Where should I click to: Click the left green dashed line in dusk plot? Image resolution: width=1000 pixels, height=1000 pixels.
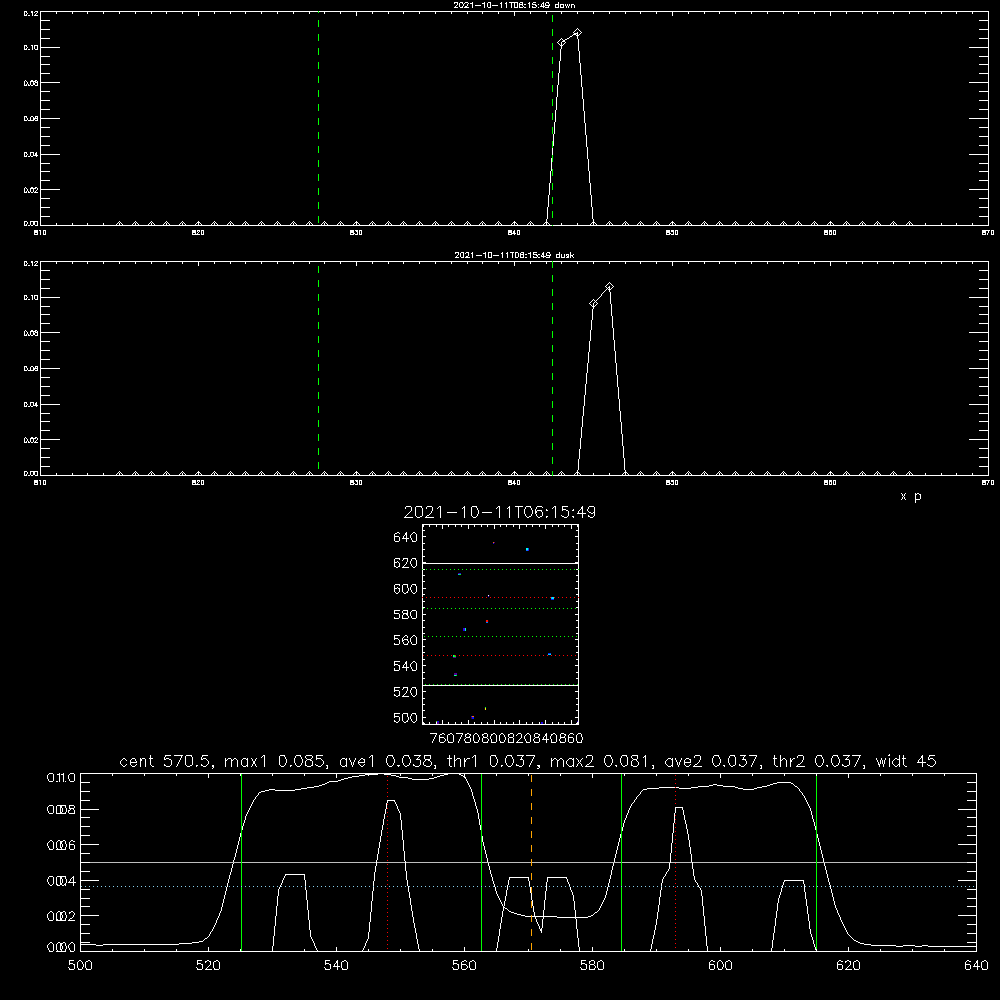coord(318,368)
